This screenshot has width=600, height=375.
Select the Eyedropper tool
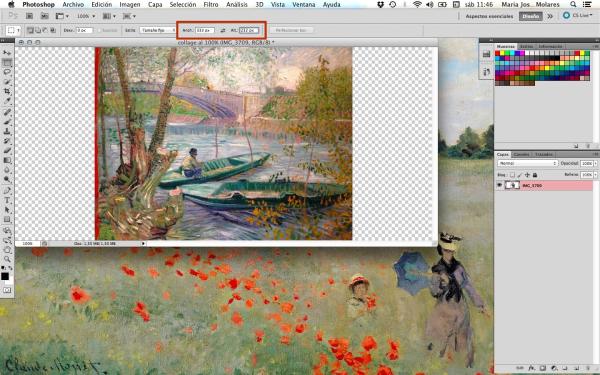[x=7, y=101]
